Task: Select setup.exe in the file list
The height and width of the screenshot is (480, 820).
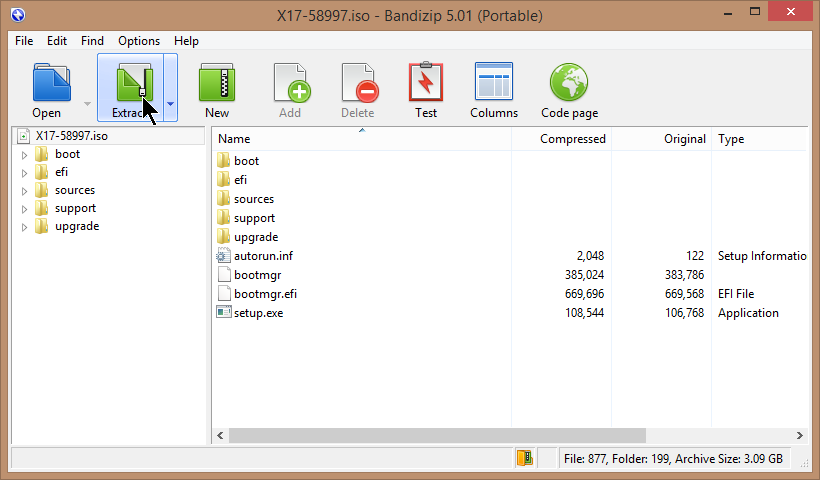Action: (258, 313)
